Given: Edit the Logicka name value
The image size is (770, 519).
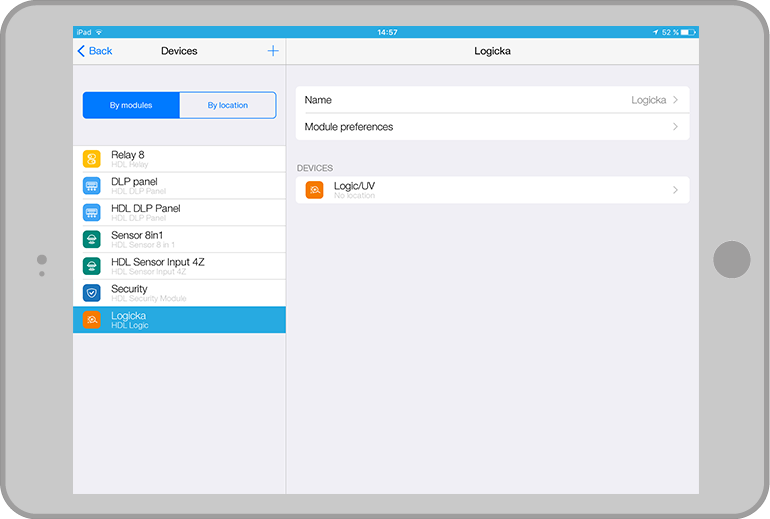Looking at the screenshot, I should coord(648,100).
